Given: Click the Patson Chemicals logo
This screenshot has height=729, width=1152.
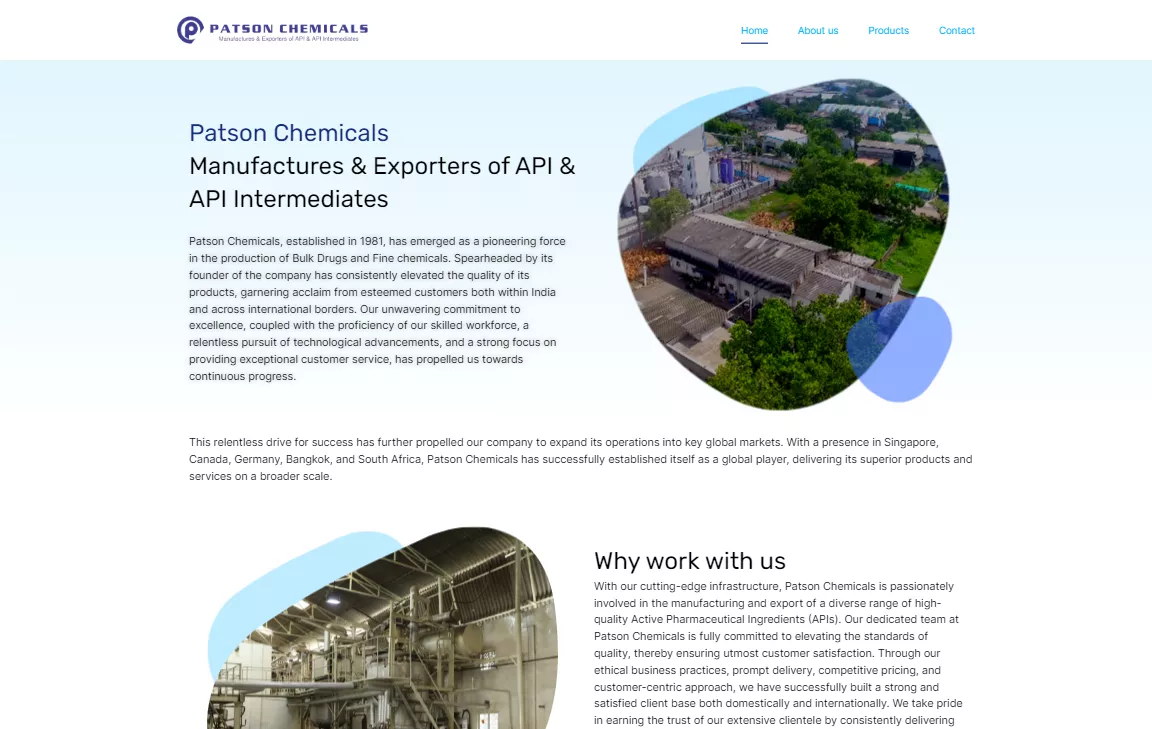Looking at the screenshot, I should click(273, 30).
